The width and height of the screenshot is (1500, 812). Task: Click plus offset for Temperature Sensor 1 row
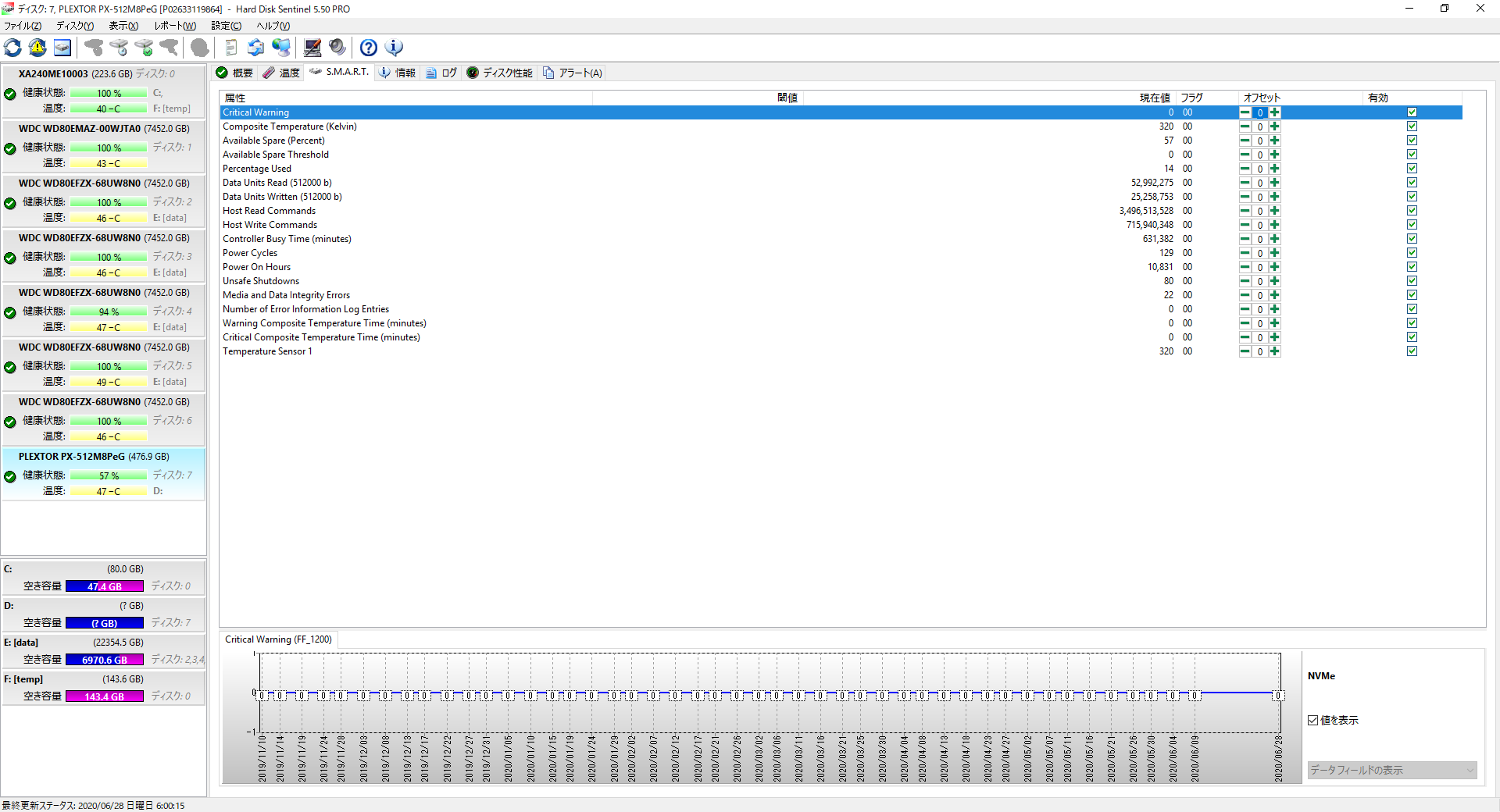pyautogui.click(x=1275, y=351)
